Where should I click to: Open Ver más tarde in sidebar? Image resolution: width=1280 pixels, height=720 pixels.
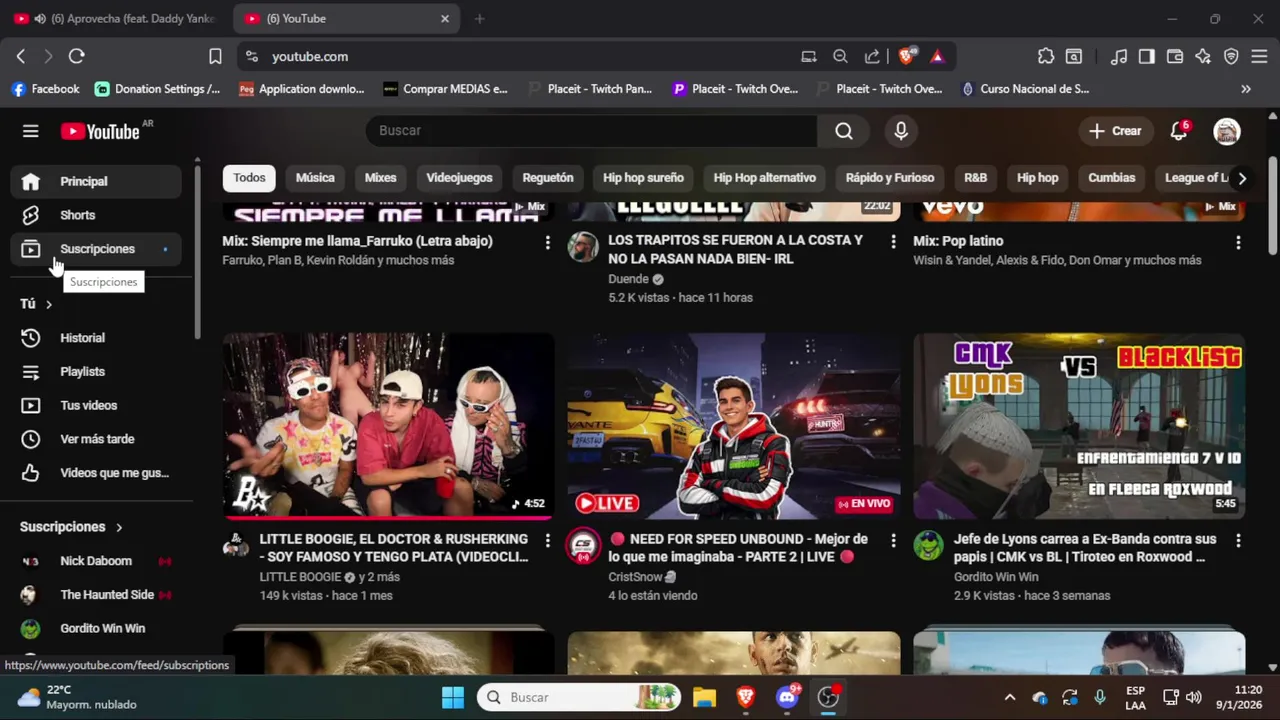pyautogui.click(x=96, y=439)
